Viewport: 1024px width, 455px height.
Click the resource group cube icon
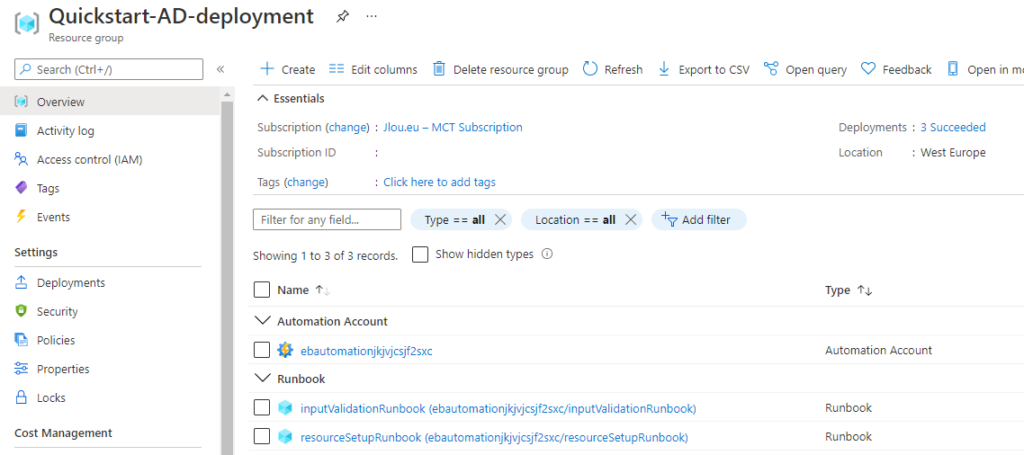27,24
